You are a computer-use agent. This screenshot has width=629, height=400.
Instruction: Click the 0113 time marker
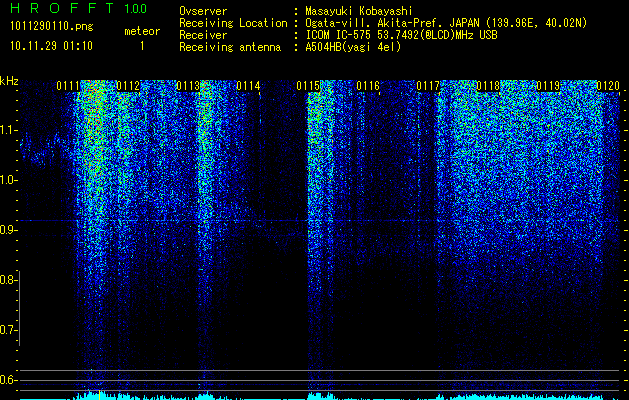[x=188, y=86]
